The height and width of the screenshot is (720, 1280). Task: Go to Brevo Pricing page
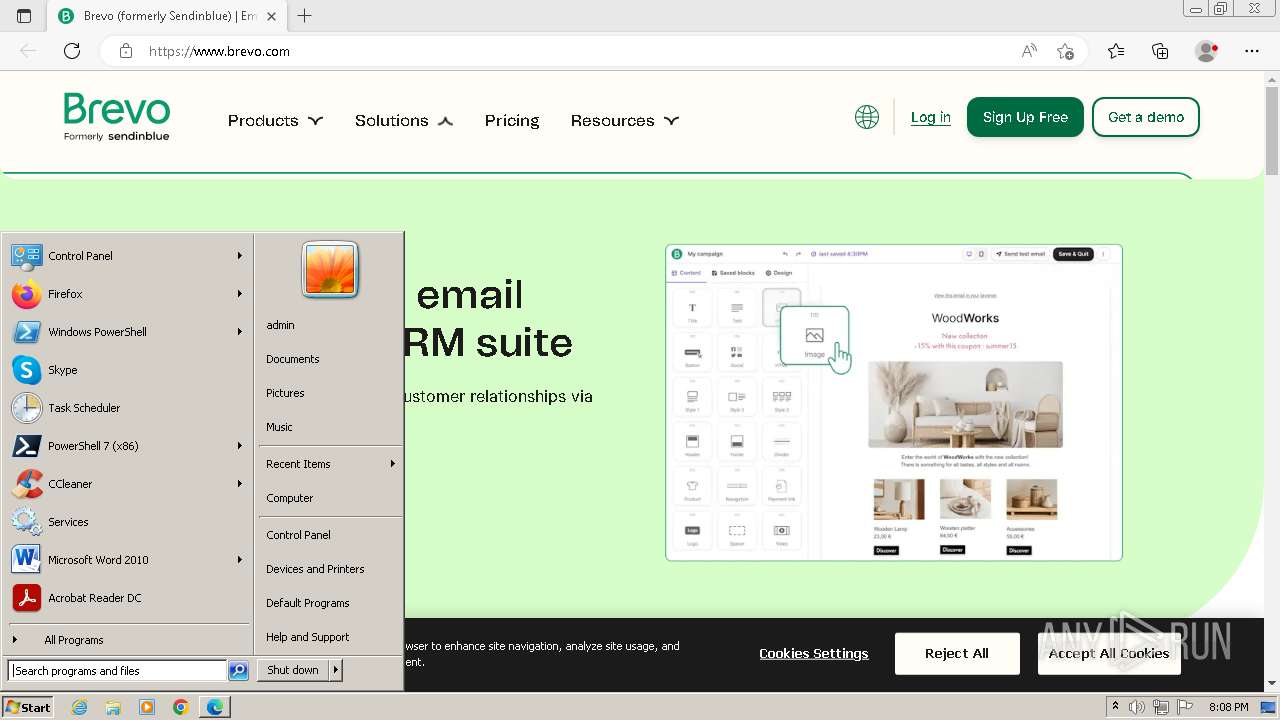click(512, 121)
